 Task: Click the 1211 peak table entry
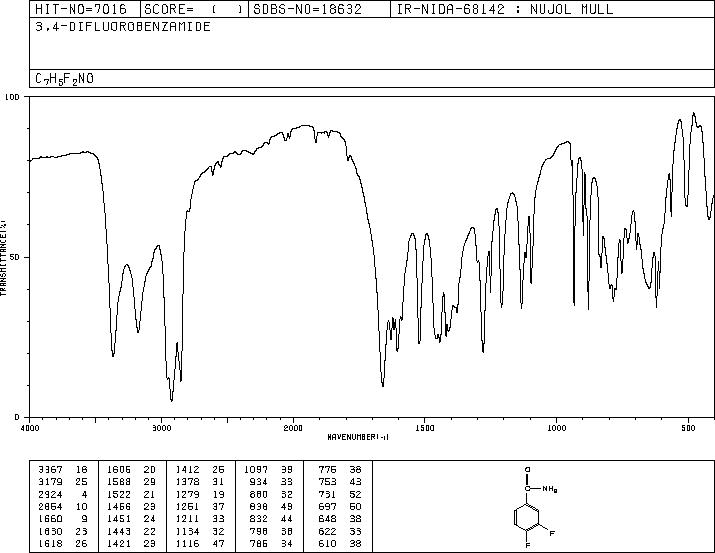coord(200,519)
